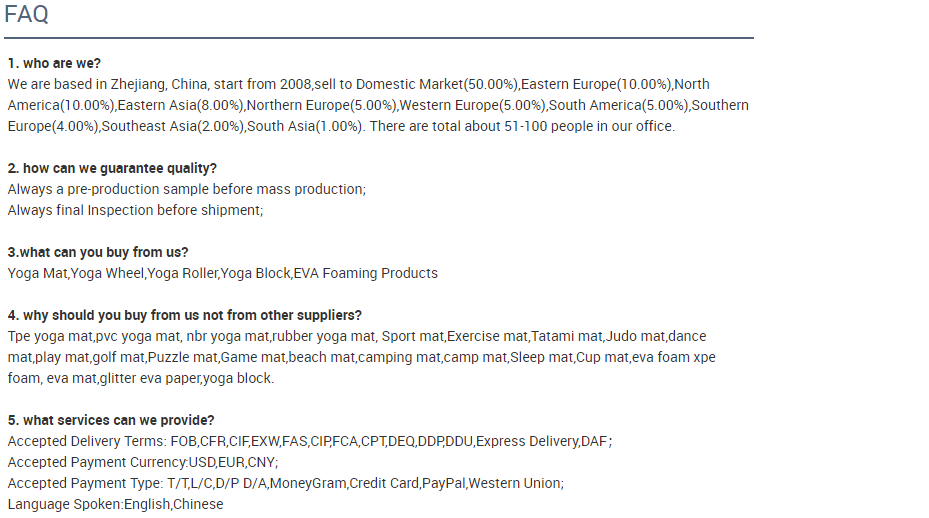The image size is (929, 518).
Task: Click the "how can we guarantee quality?" question
Action: [112, 168]
